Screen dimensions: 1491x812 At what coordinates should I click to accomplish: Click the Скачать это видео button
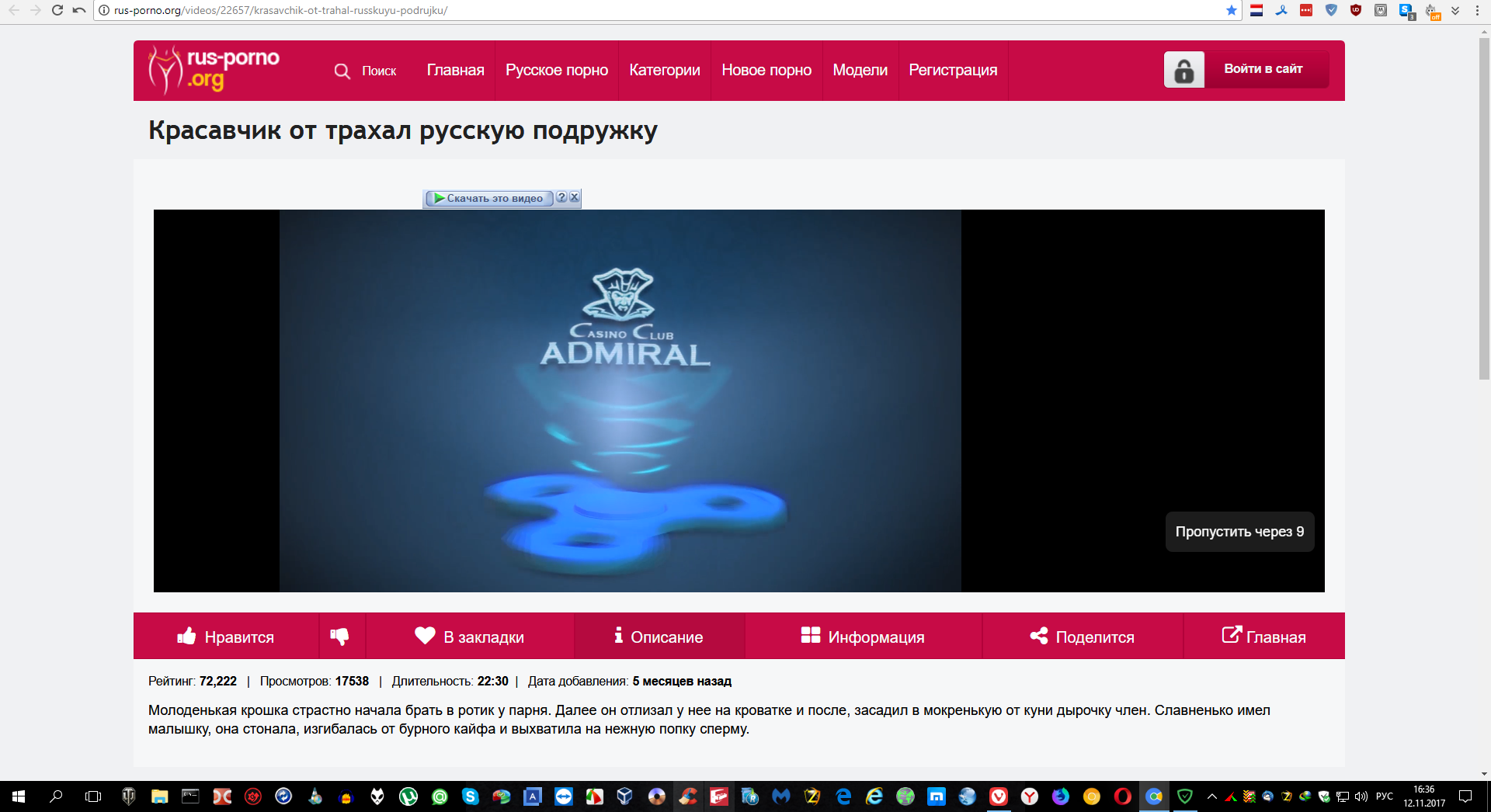pos(488,198)
